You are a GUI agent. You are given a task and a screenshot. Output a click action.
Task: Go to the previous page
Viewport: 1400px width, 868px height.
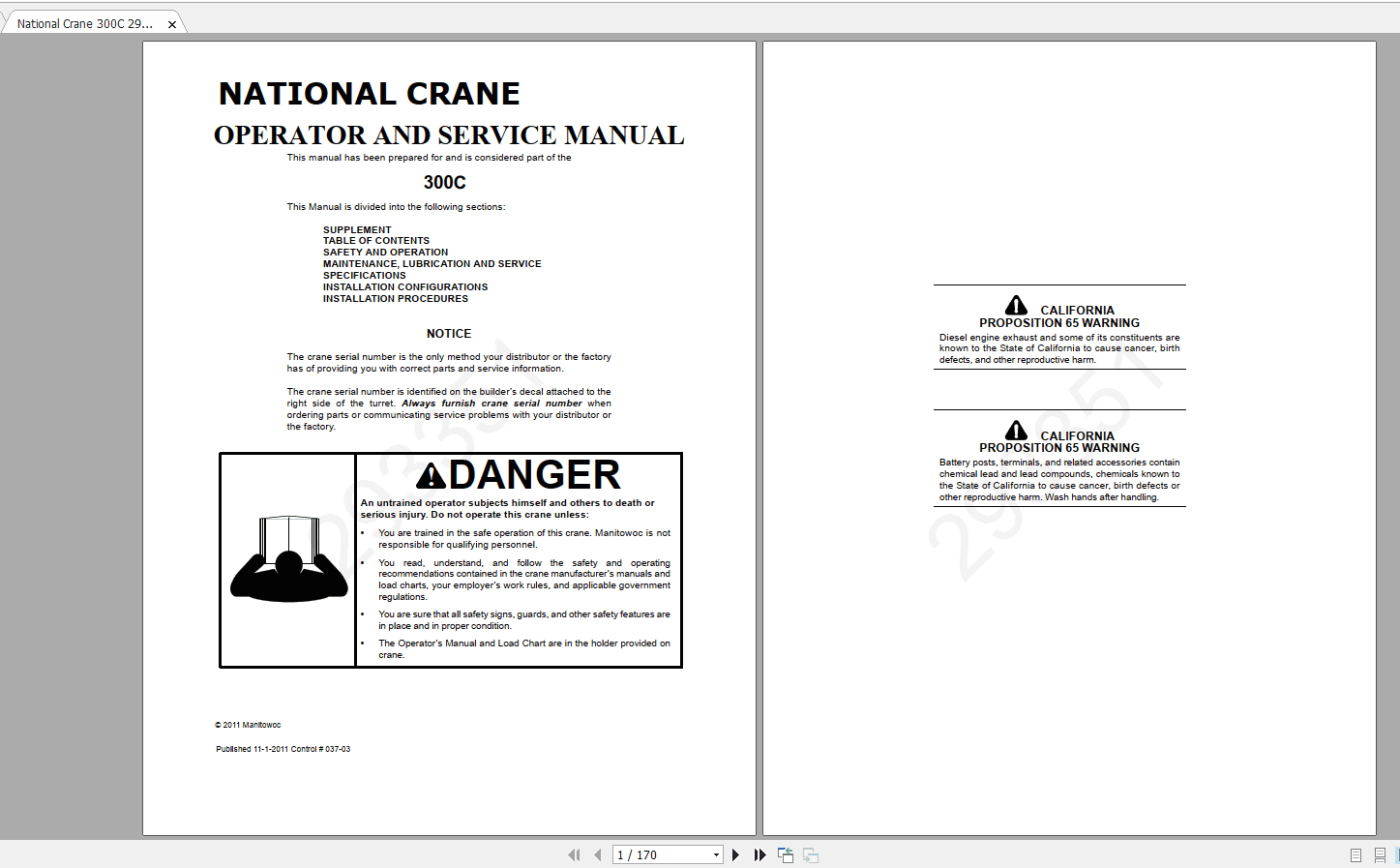[x=597, y=854]
